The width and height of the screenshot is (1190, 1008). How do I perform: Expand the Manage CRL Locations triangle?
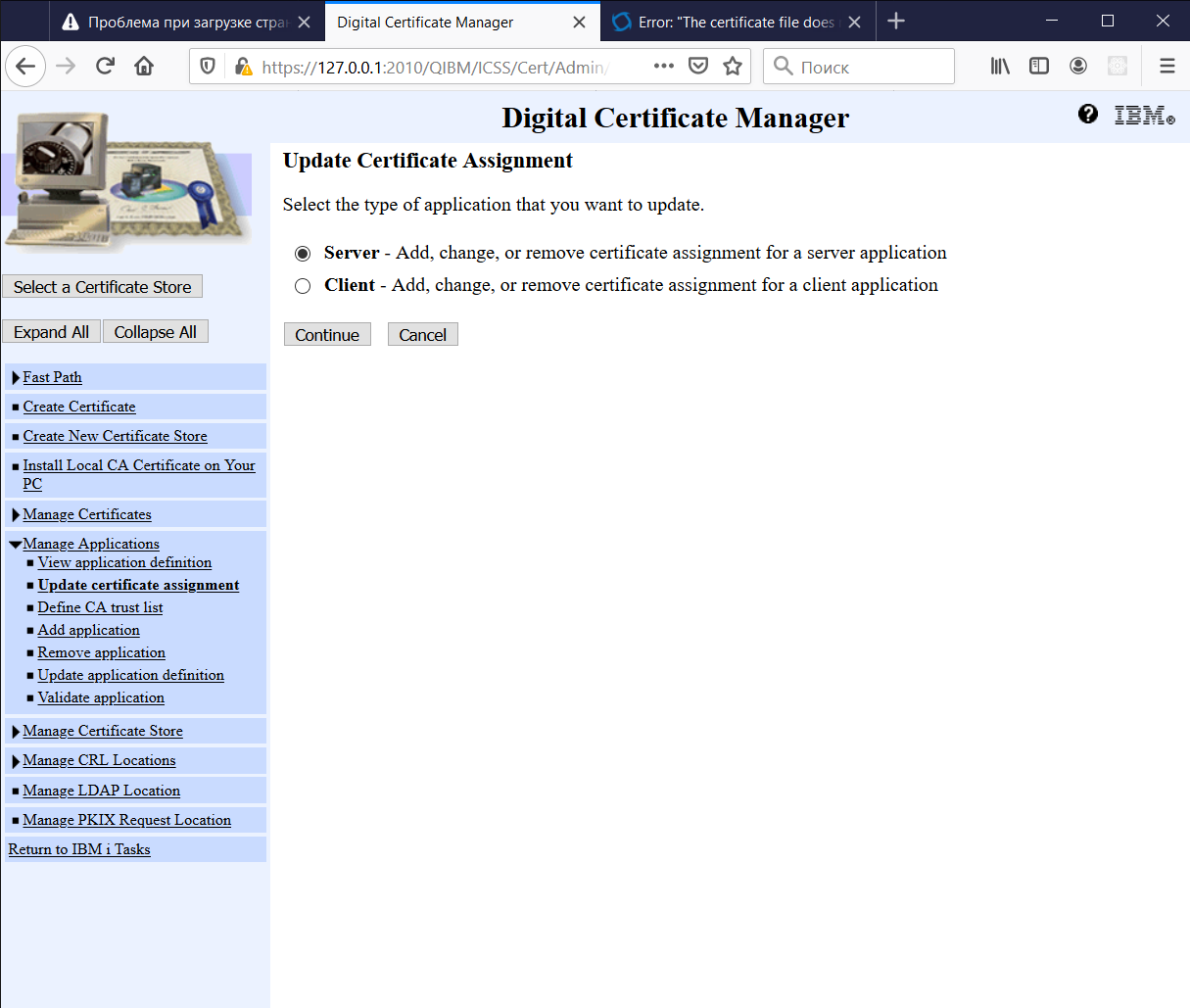coord(16,761)
